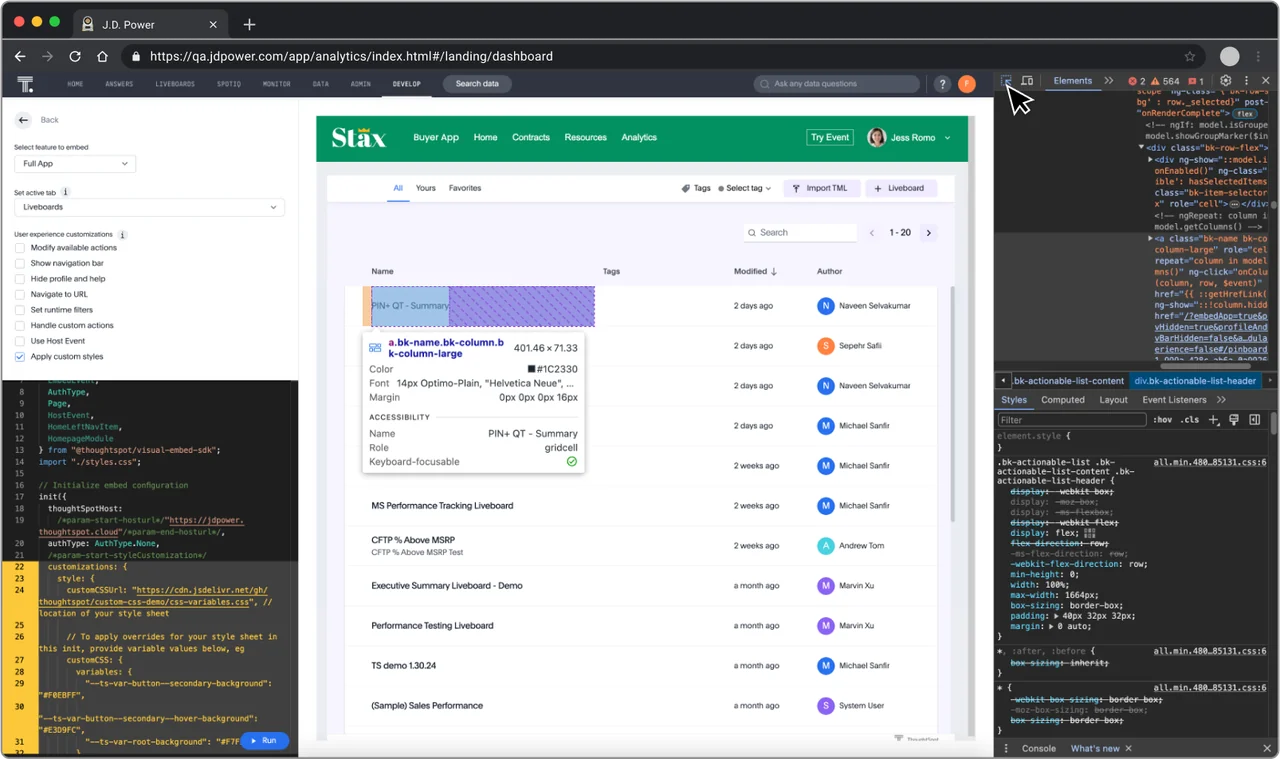Click the Ask any data questions field
This screenshot has width=1280, height=759.
click(839, 84)
